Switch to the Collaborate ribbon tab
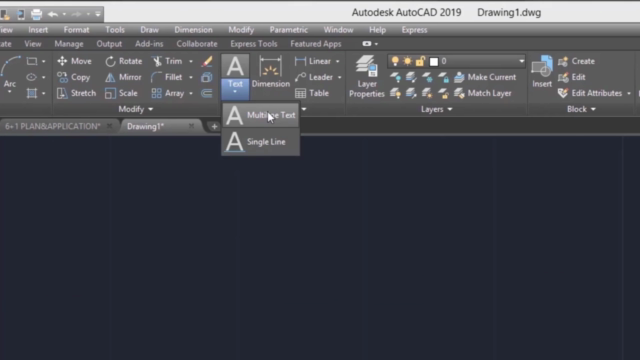The height and width of the screenshot is (360, 640). (197, 44)
